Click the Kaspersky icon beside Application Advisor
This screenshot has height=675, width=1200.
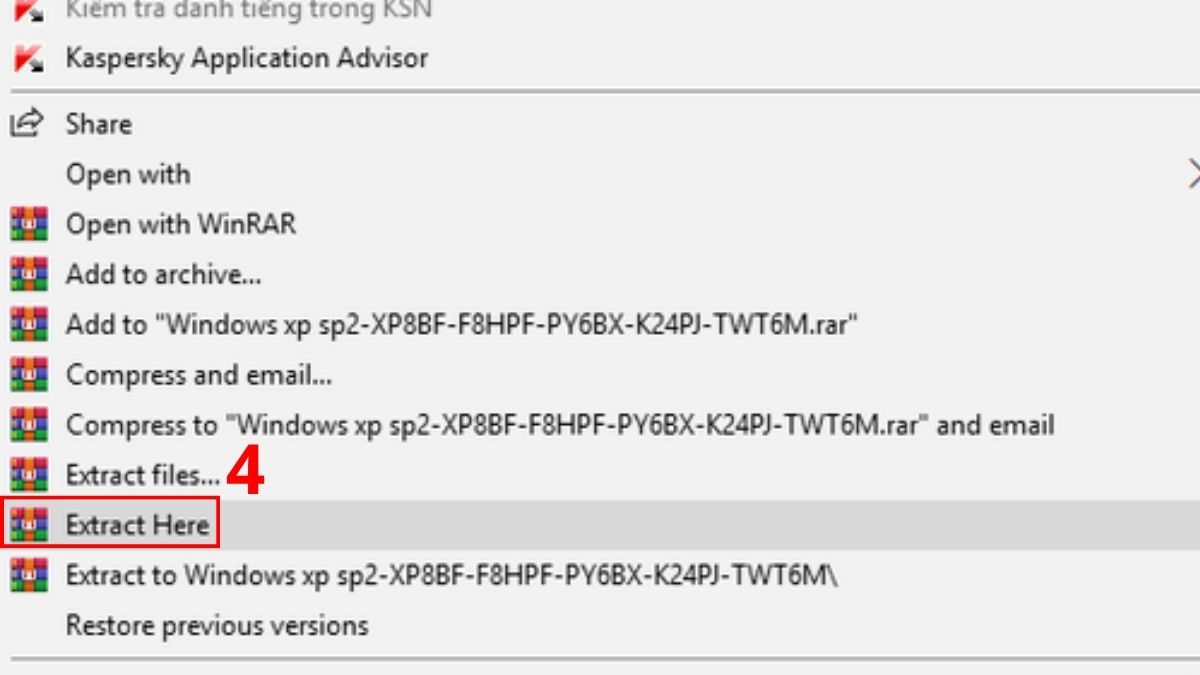[x=28, y=58]
